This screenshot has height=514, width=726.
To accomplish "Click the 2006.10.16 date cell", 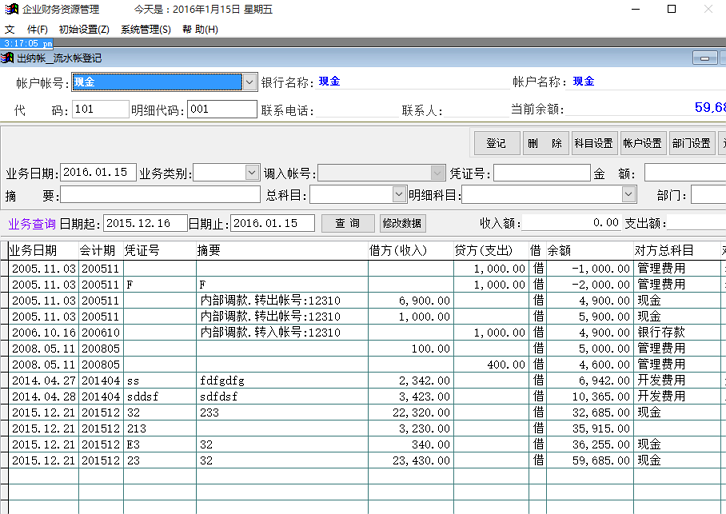I will tap(44, 332).
